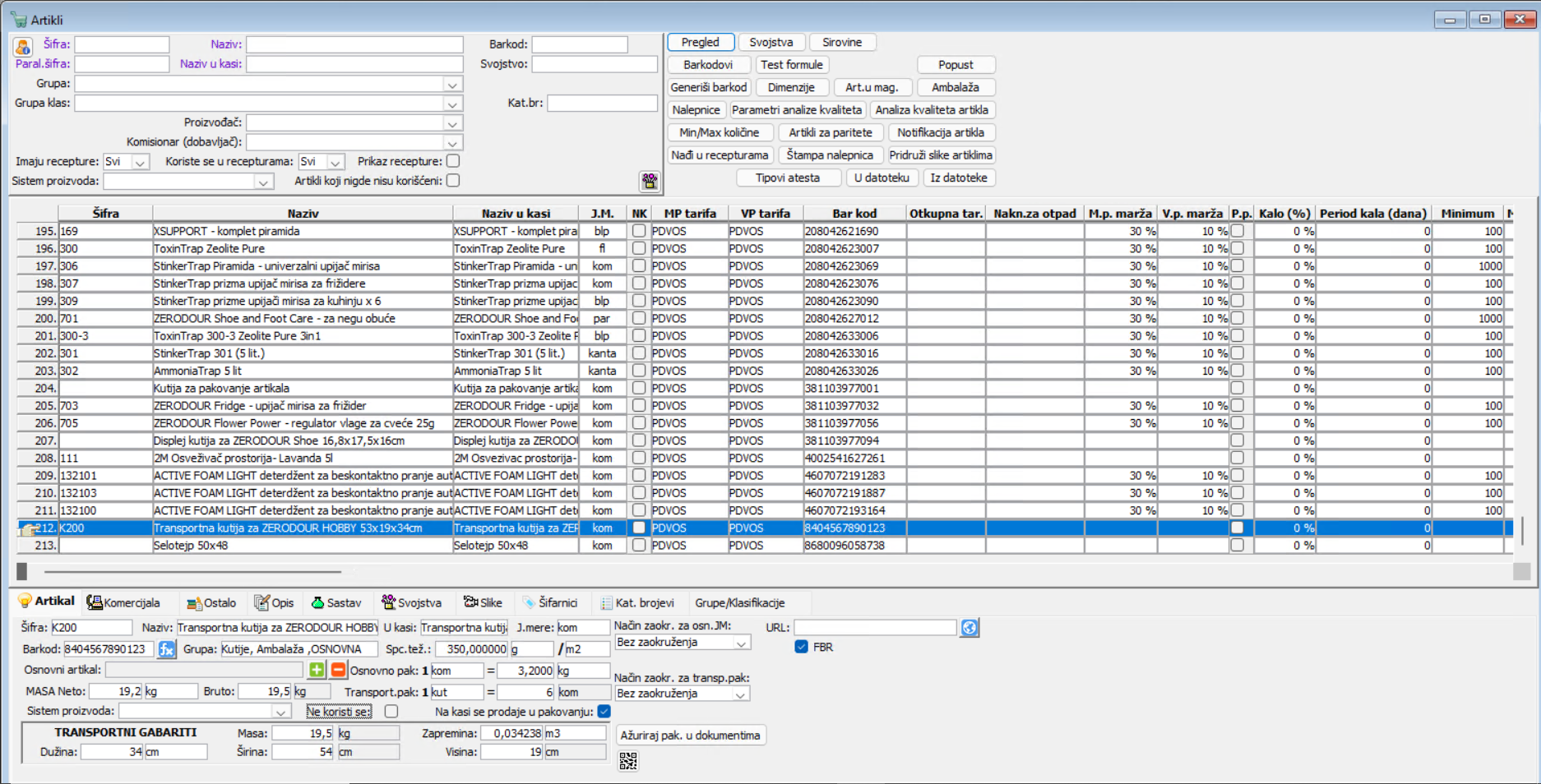Open the Sirovine view button
The image size is (1541, 784).
842,42
